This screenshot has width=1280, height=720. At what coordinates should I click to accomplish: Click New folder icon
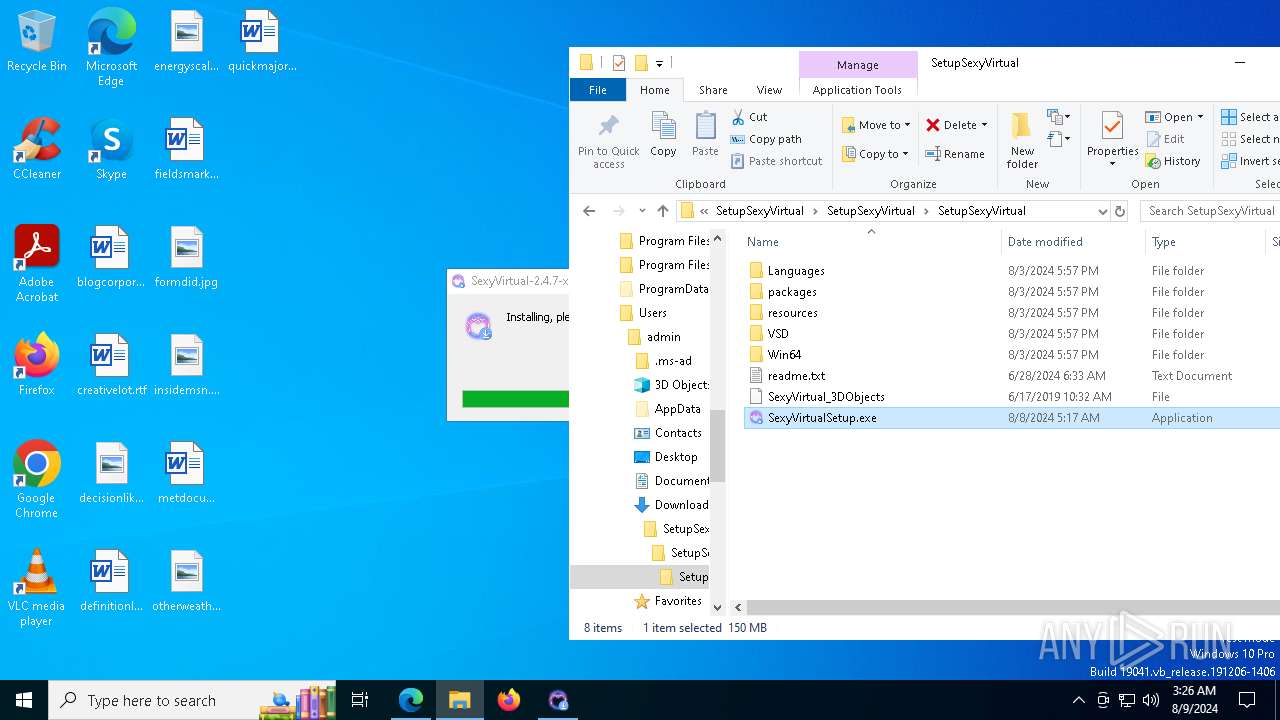[x=1022, y=140]
